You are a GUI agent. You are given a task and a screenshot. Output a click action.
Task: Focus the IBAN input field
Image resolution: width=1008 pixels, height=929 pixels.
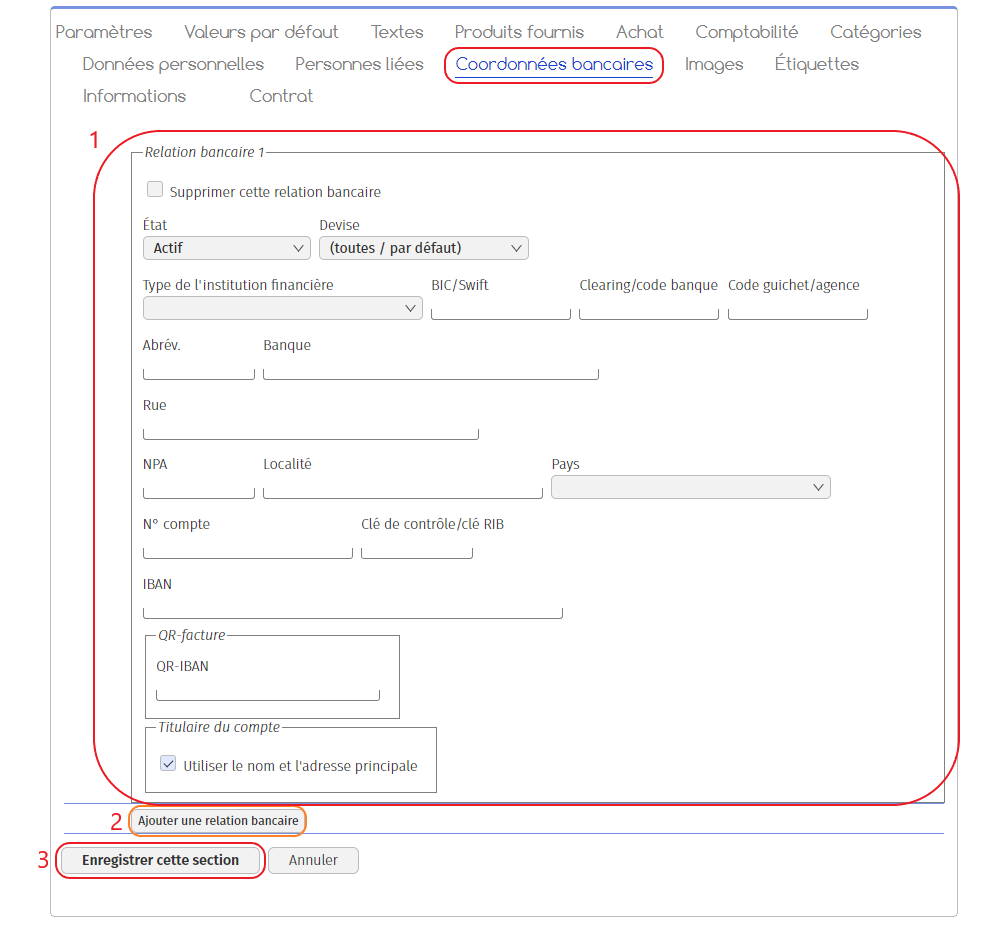click(x=352, y=609)
